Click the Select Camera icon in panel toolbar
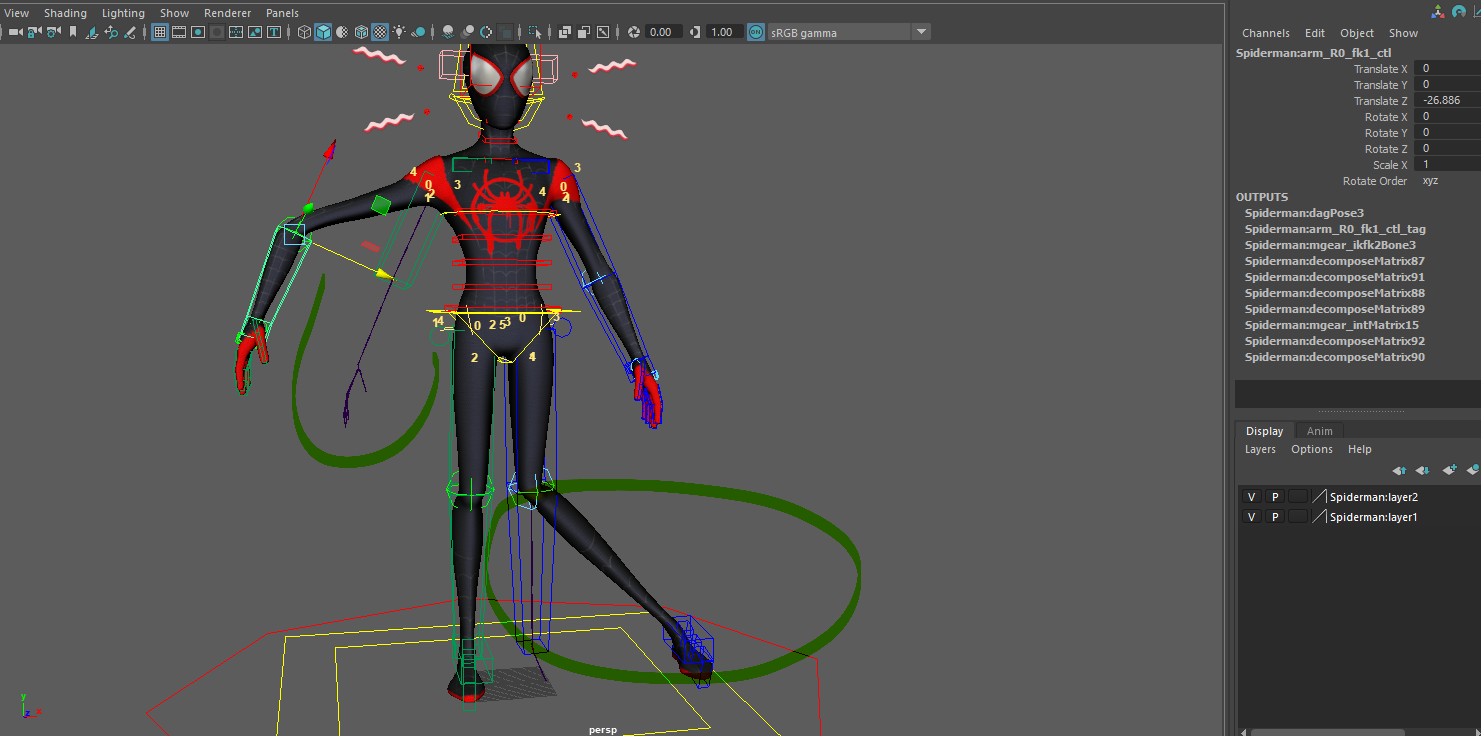 (x=15, y=32)
